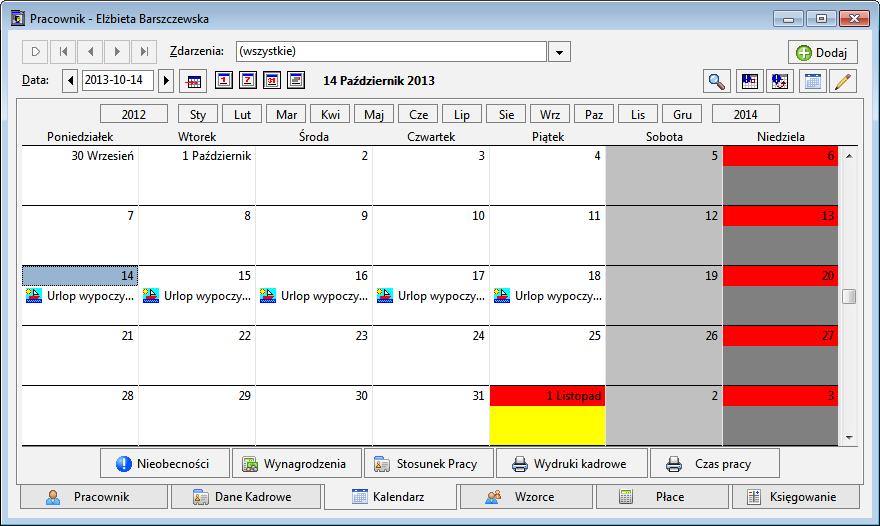
Task: Select month Lis
Action: [638, 114]
